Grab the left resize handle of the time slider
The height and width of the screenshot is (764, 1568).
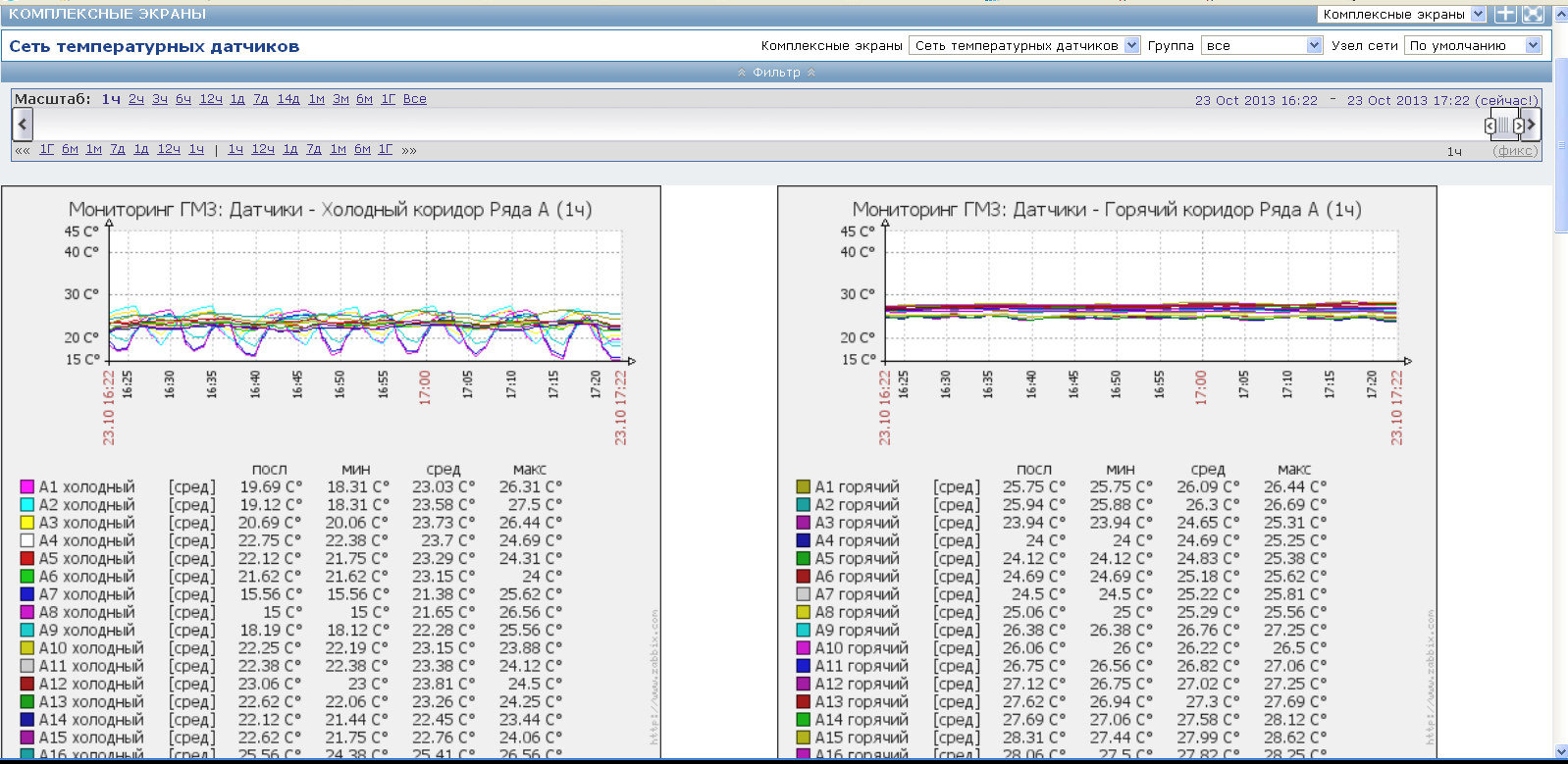click(x=1490, y=126)
